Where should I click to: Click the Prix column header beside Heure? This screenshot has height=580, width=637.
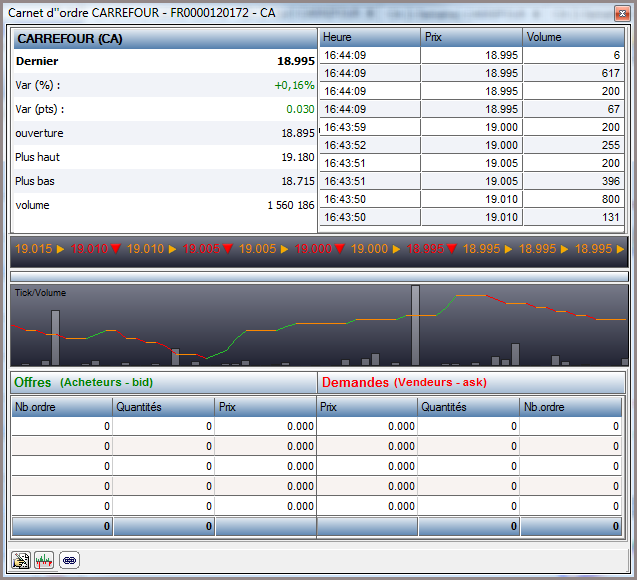[471, 37]
